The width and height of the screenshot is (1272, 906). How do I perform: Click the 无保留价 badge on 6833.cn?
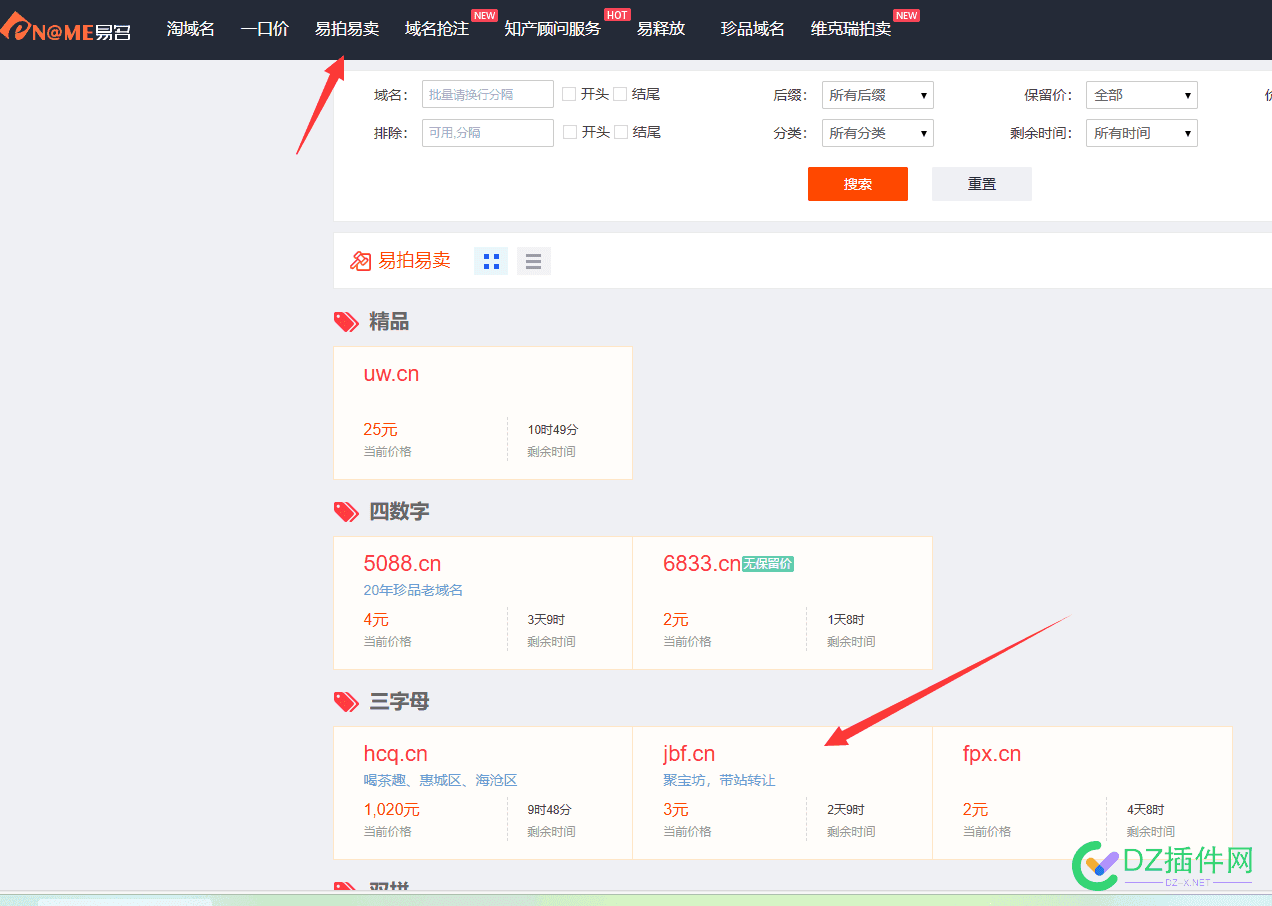click(x=768, y=564)
